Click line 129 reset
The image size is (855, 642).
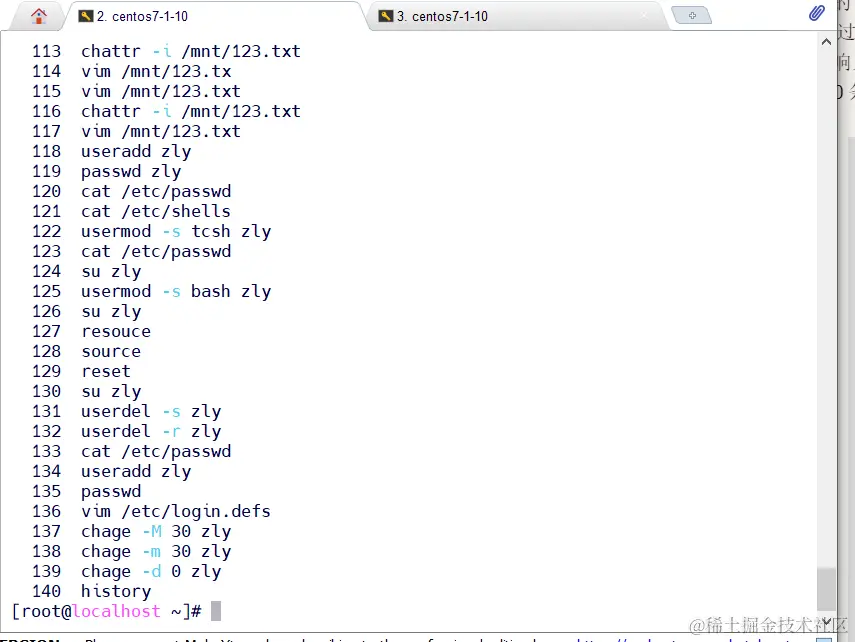coord(81,371)
